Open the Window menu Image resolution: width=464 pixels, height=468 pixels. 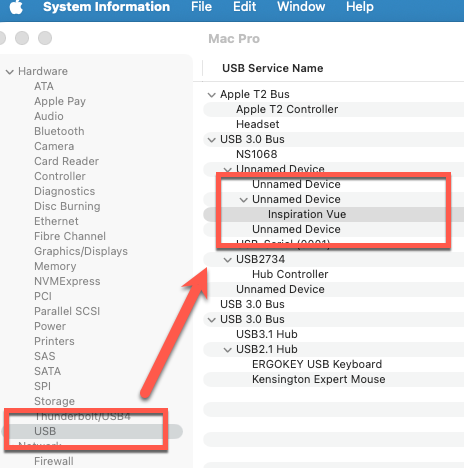(301, 7)
